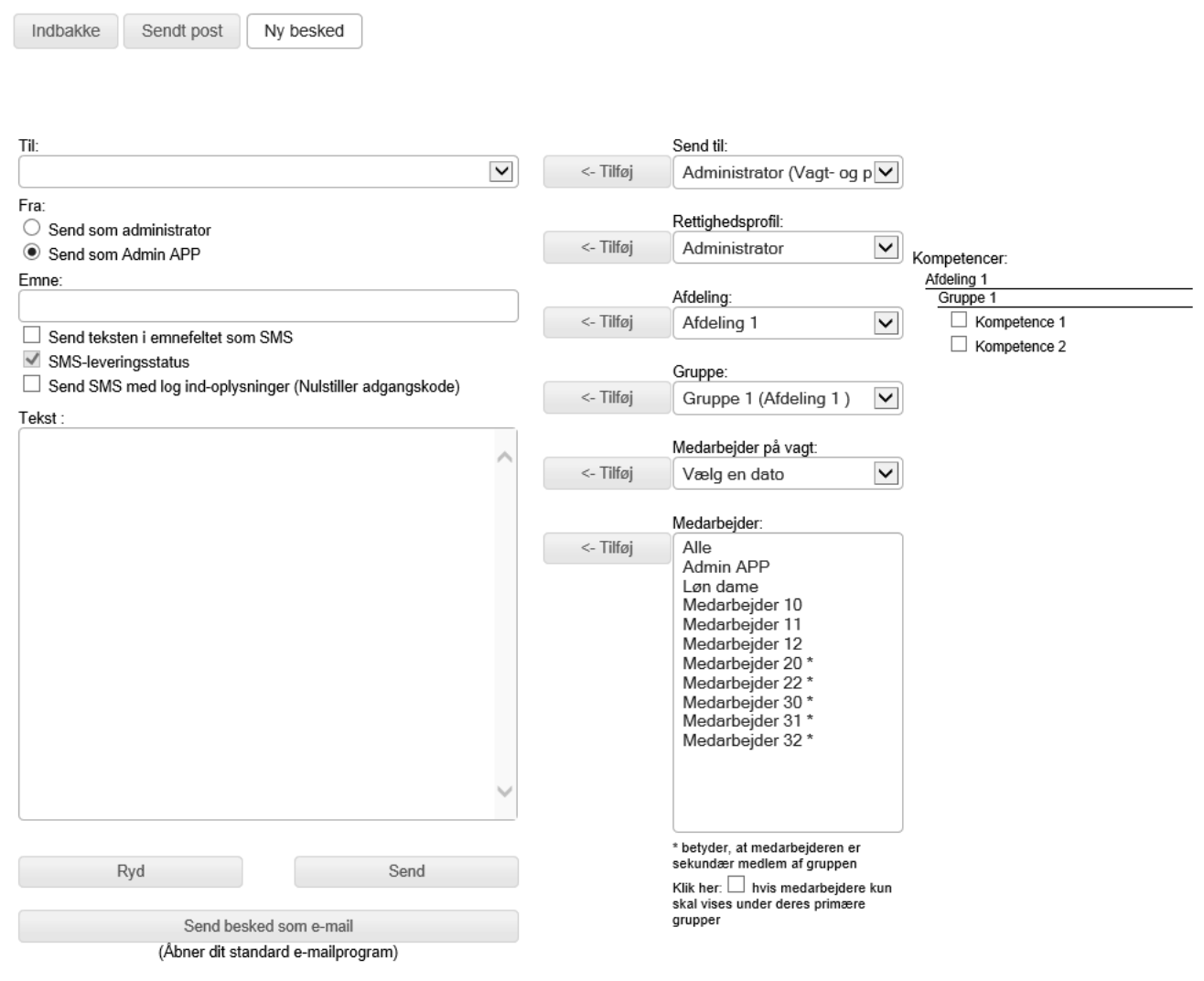Viewport: 1204px width, 981px height.
Task: Click inside the Tekst message area
Action: pos(256,622)
